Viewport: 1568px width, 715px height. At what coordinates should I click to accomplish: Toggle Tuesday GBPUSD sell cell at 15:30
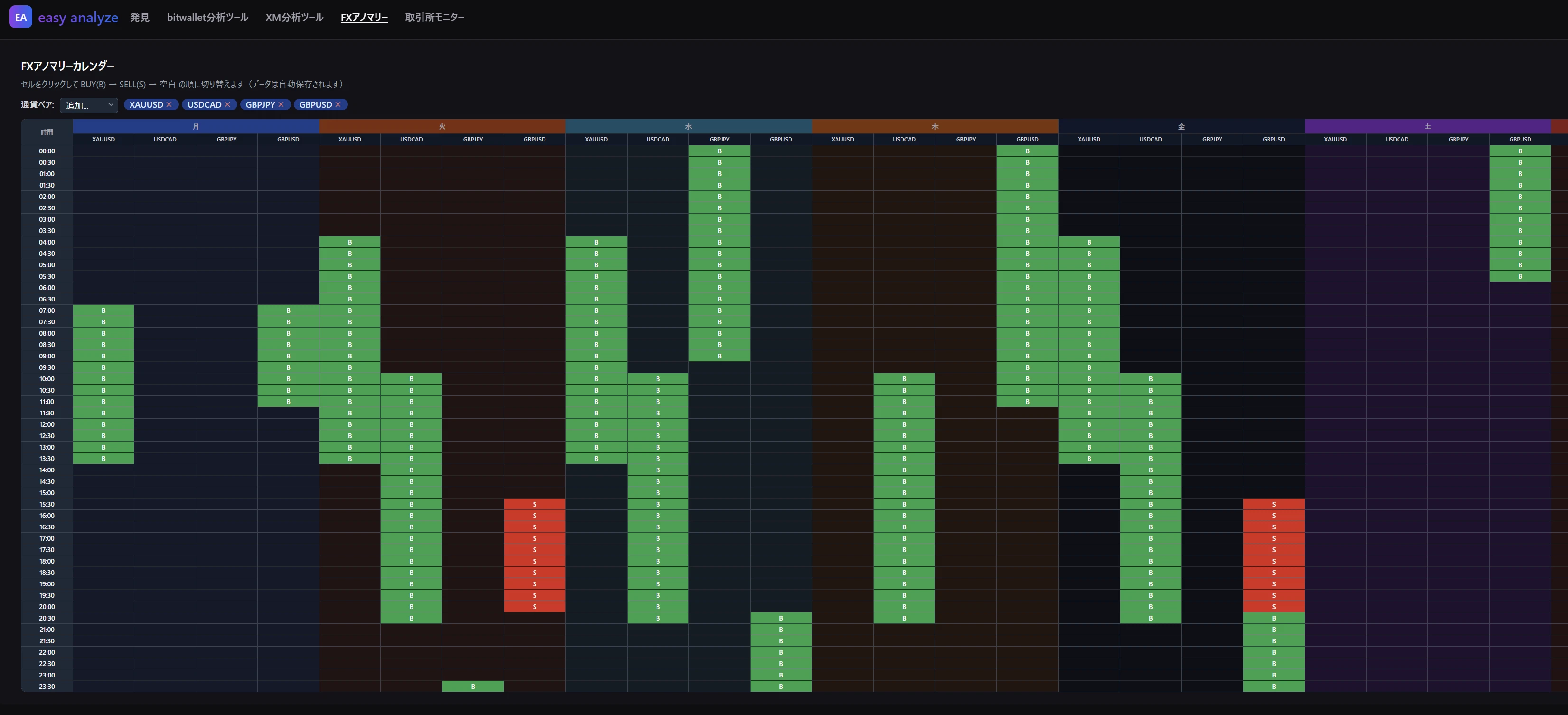coord(535,505)
